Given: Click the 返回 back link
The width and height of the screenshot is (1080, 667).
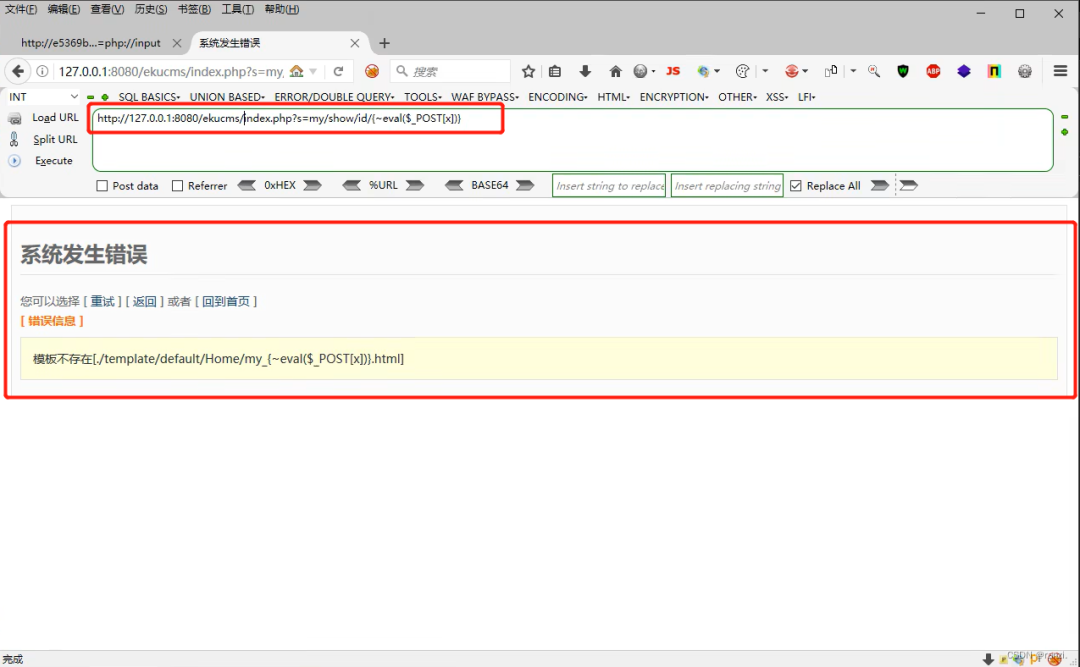Looking at the screenshot, I should [x=145, y=301].
